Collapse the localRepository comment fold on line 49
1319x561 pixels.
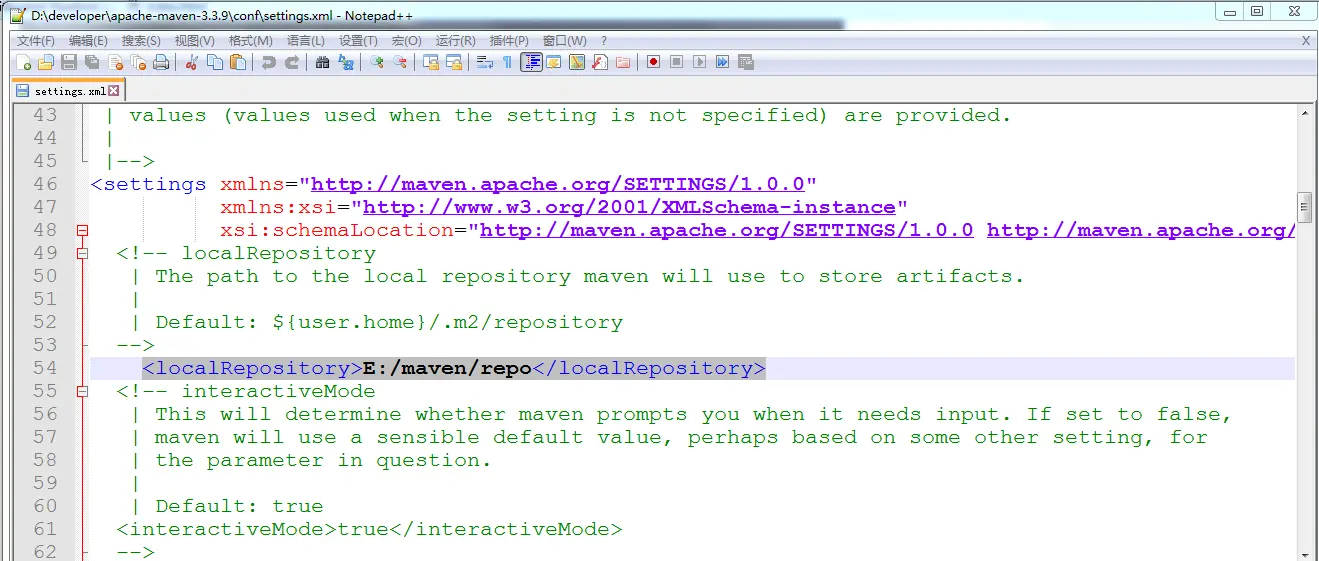83,253
